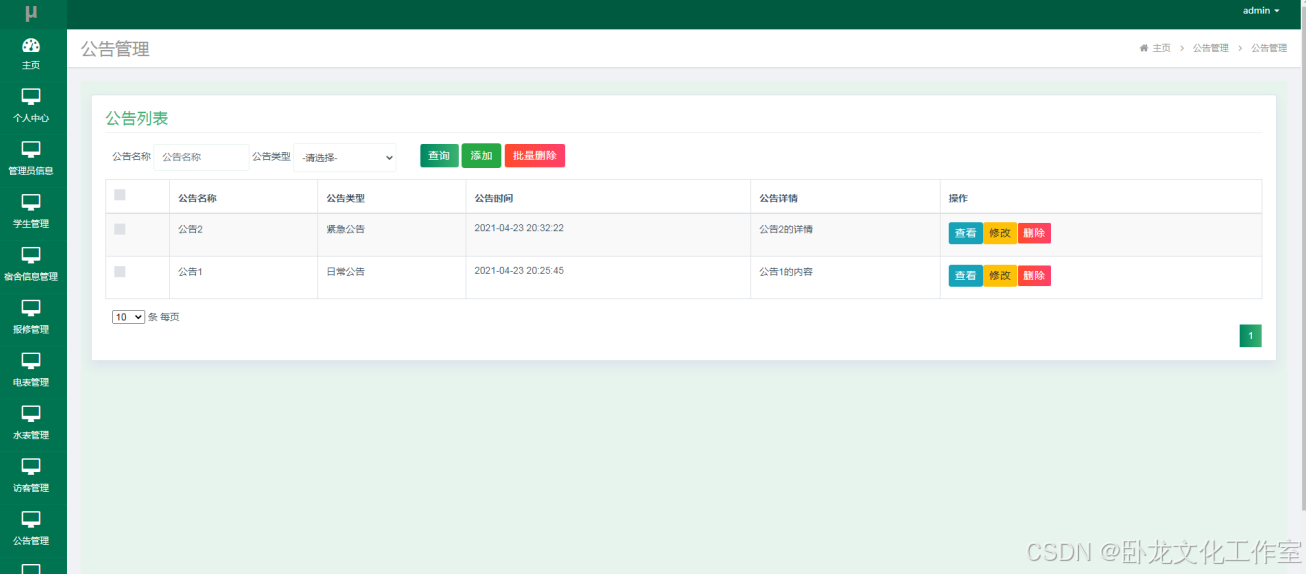
Task: Click the 查询 search button
Action: tap(439, 156)
